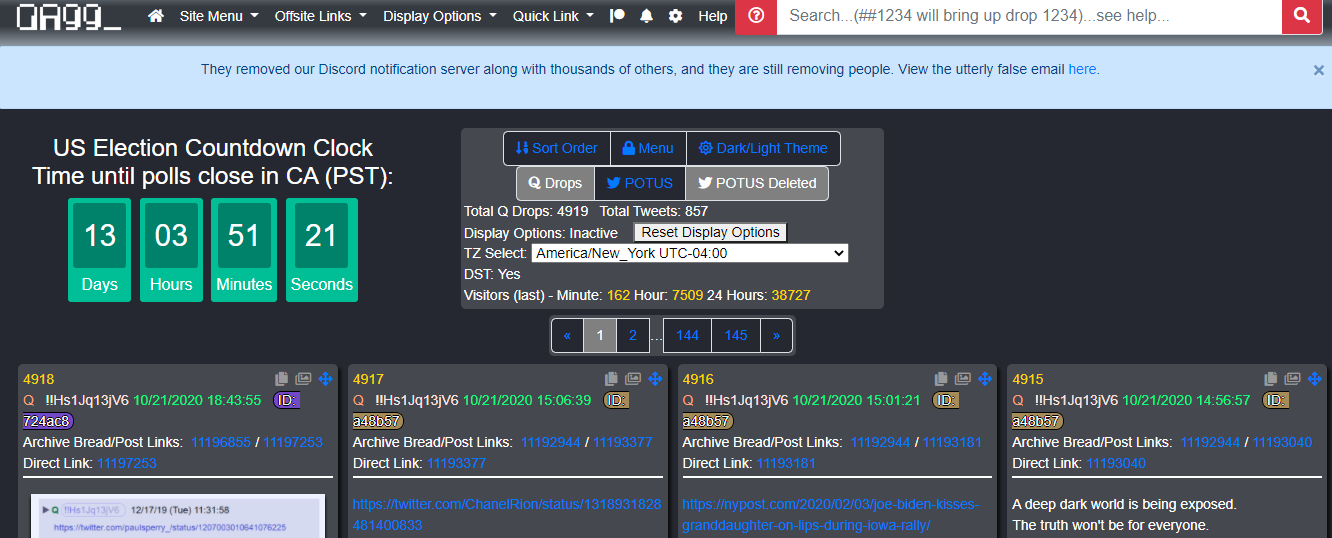Open image view icon for drop 4916
The width and height of the screenshot is (1332, 538).
tap(962, 379)
